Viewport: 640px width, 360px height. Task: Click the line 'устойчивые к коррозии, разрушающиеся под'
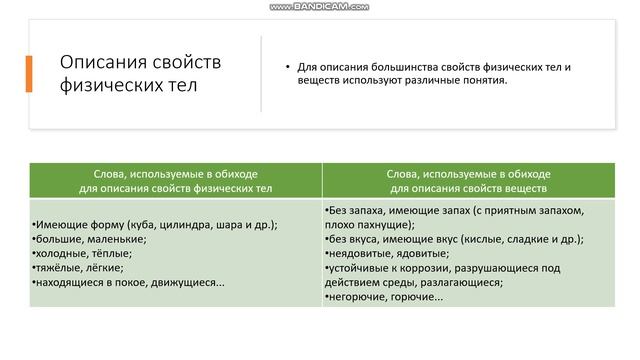pyautogui.click(x=442, y=268)
